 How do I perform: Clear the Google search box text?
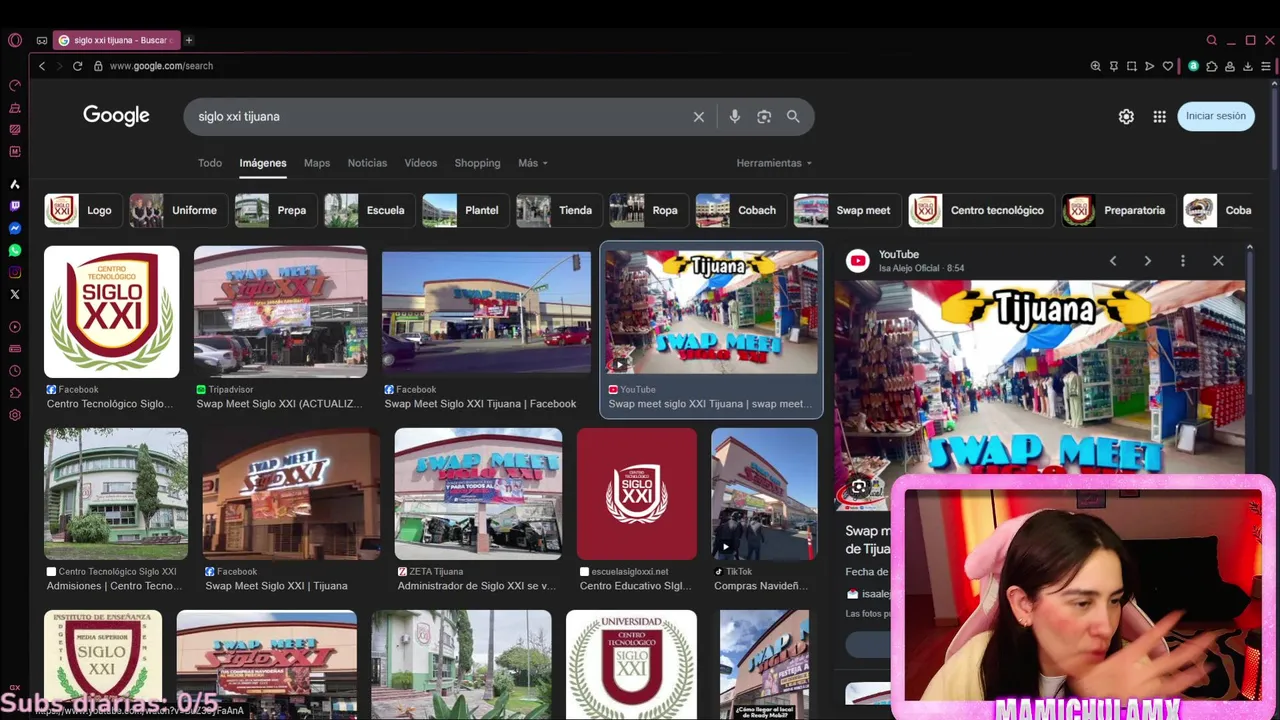pyautogui.click(x=699, y=117)
